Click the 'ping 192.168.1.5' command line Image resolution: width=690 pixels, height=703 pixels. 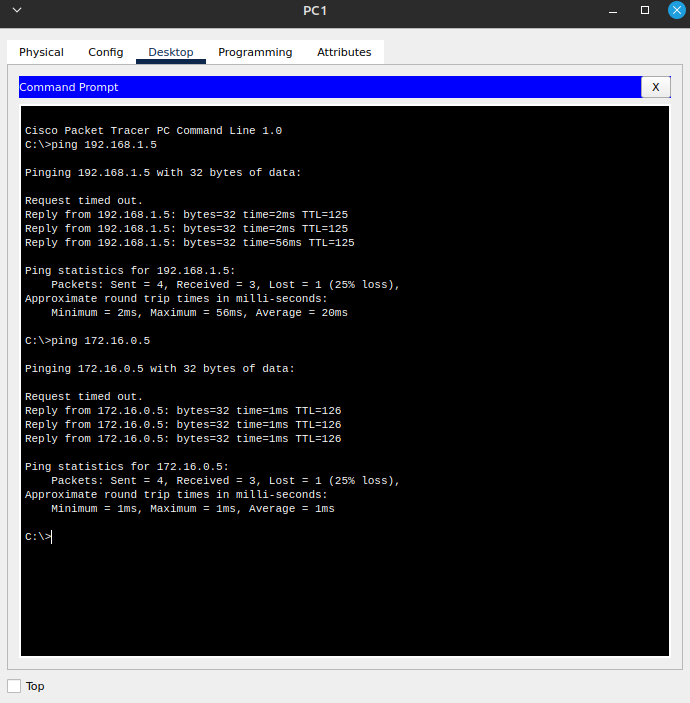click(x=90, y=145)
